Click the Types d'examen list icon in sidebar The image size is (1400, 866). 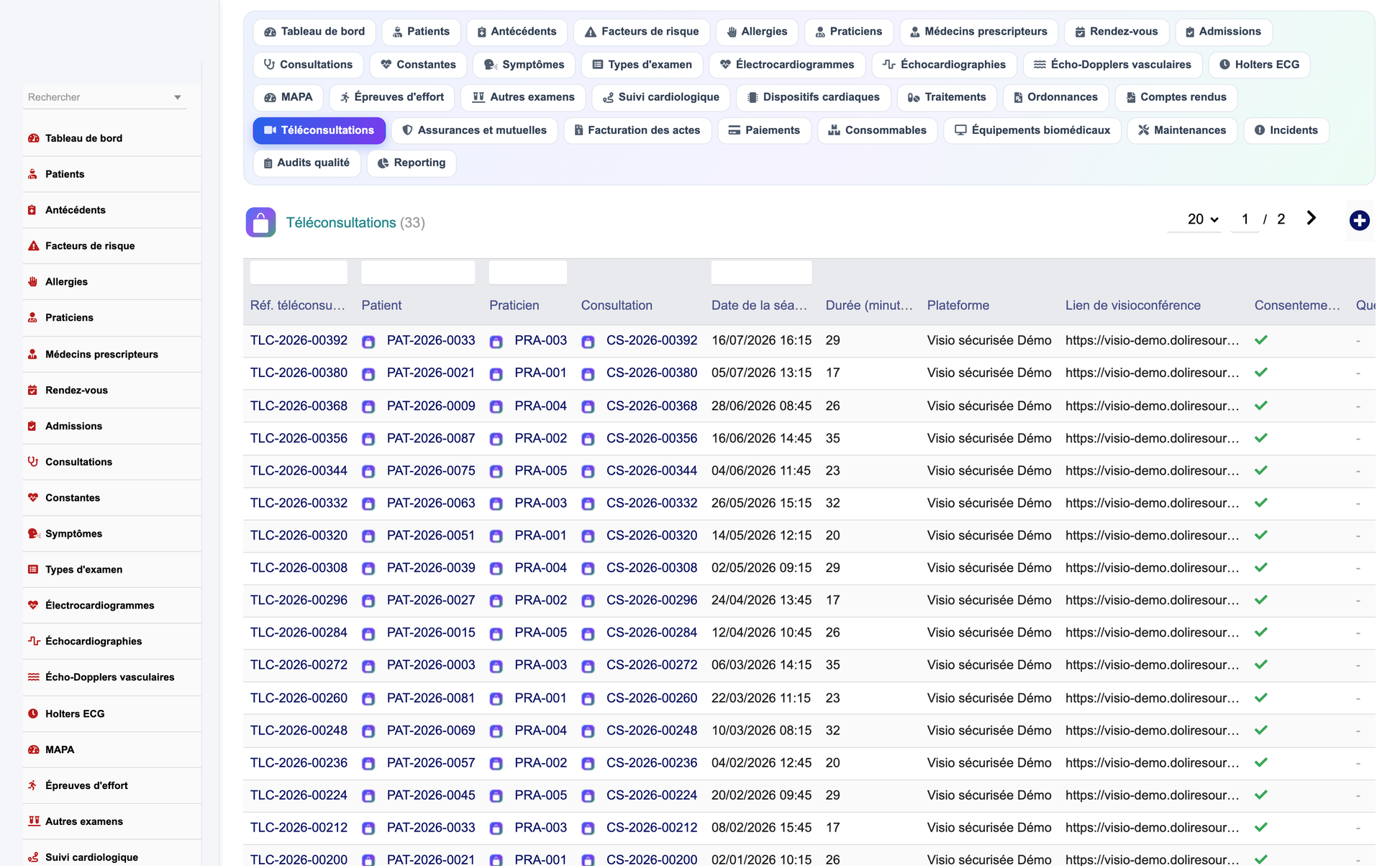pyautogui.click(x=33, y=570)
